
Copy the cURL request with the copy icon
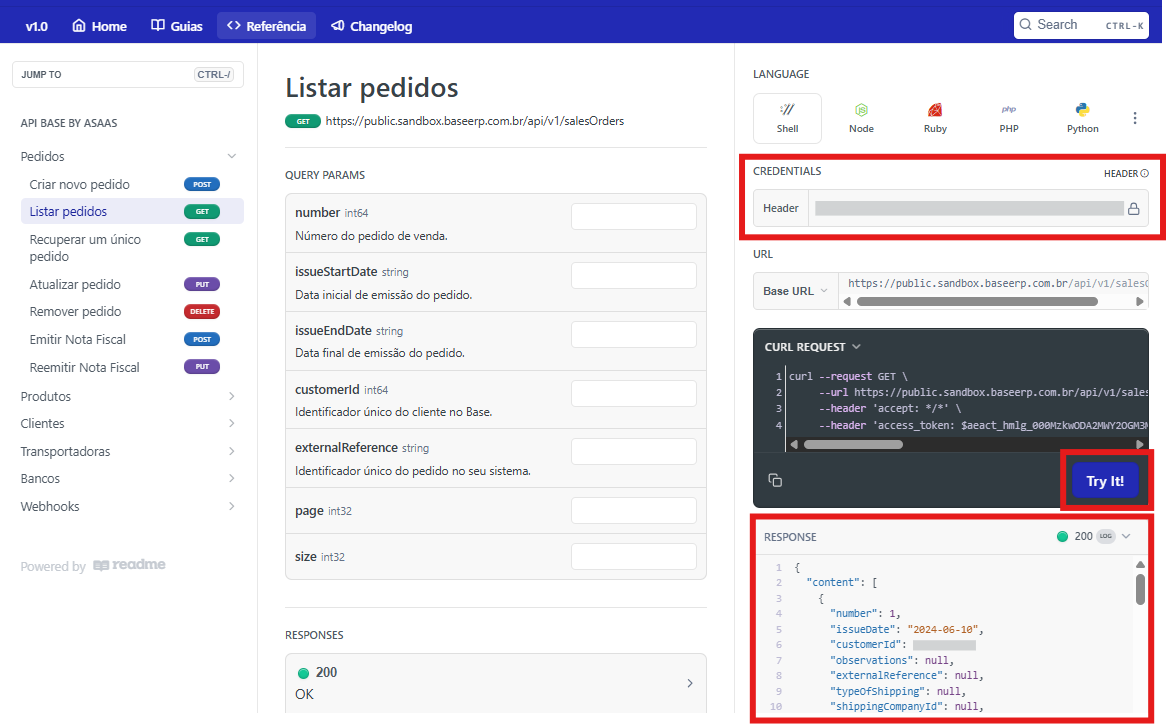click(775, 480)
